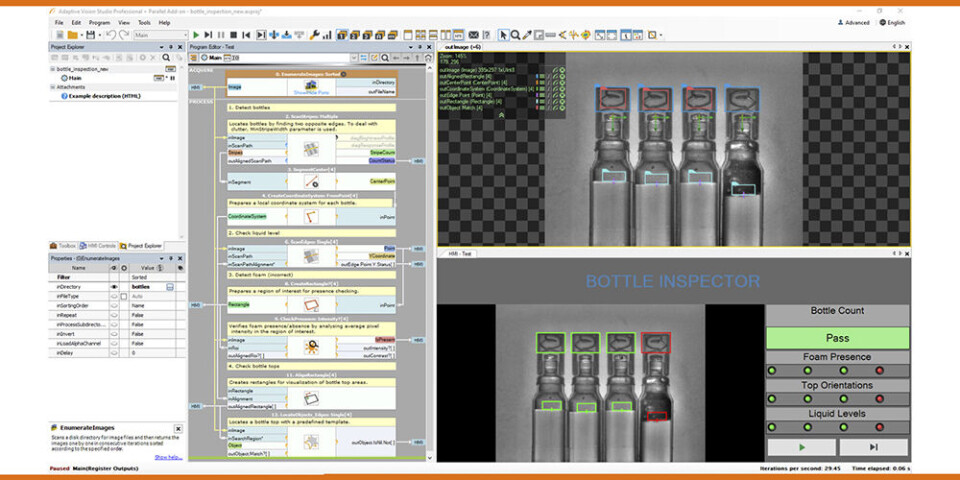960x480 pixels.
Task: Select the color picker eyedropper tool
Action: pos(527,35)
